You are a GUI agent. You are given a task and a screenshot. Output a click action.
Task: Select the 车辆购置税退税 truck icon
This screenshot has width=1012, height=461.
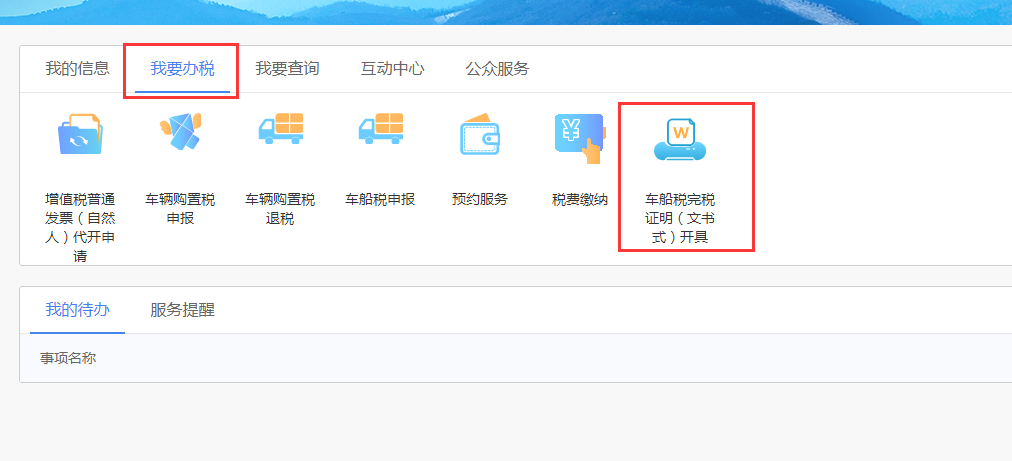[280, 130]
